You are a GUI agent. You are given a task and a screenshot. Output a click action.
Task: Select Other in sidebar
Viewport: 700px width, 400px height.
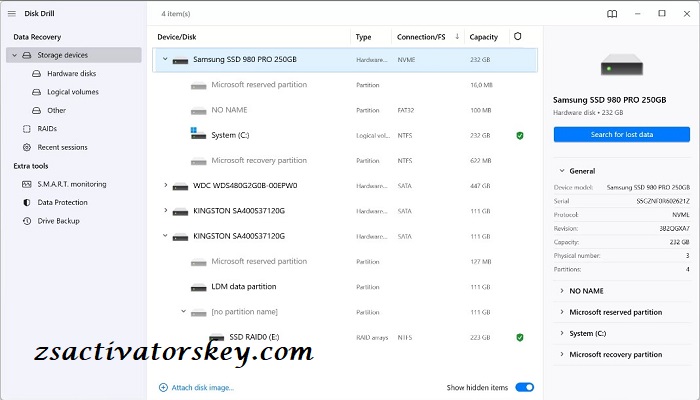[56, 110]
